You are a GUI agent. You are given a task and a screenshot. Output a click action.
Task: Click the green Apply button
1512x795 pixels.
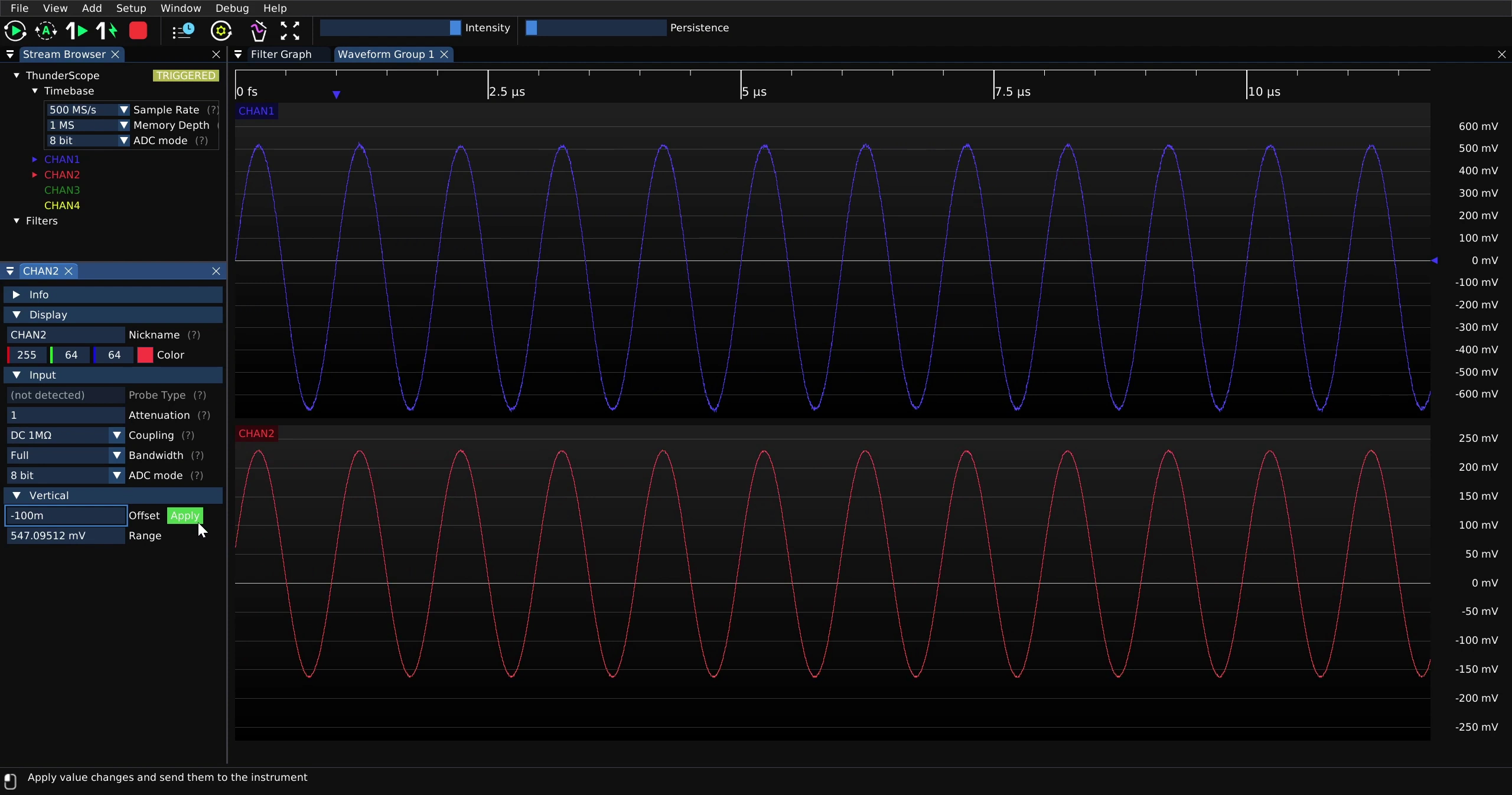[x=185, y=516]
